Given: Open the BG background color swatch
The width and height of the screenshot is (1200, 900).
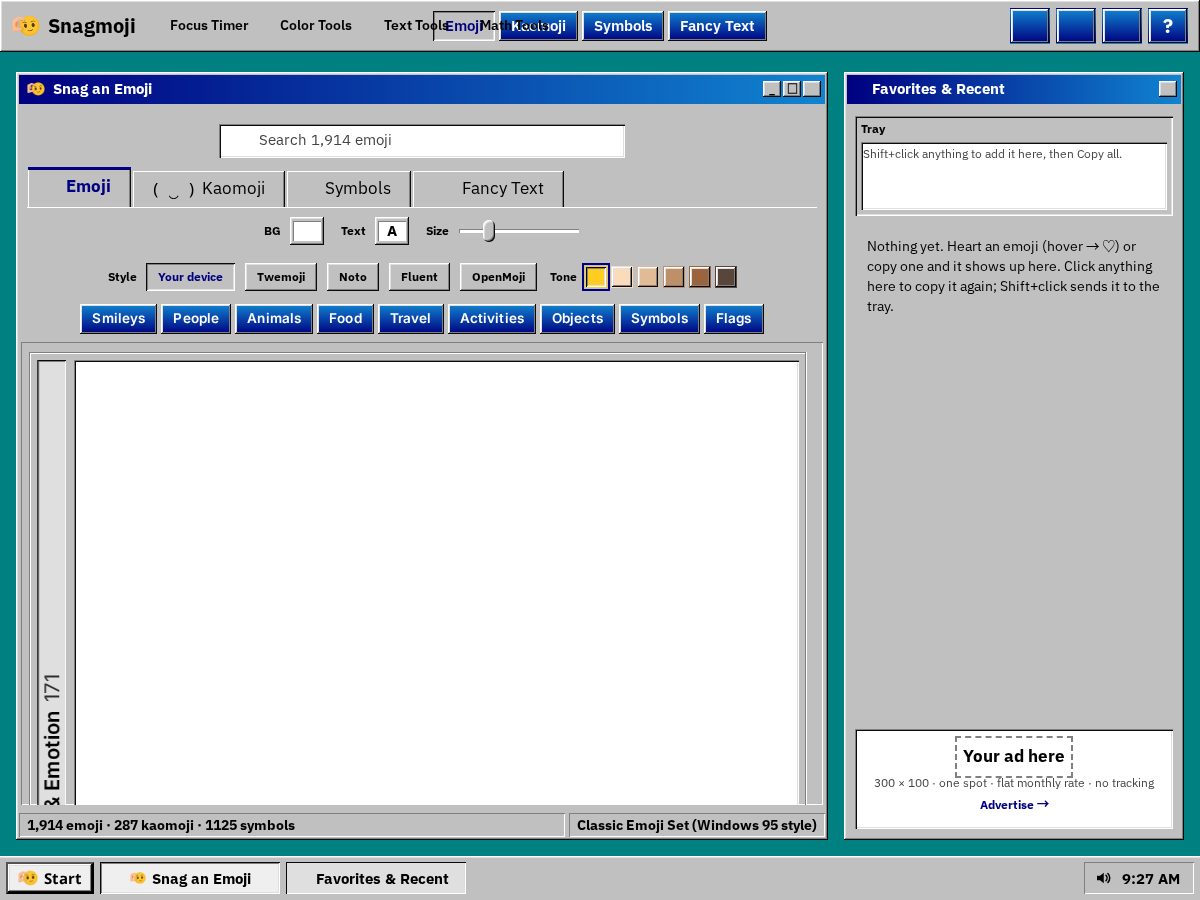Looking at the screenshot, I should click(x=307, y=231).
